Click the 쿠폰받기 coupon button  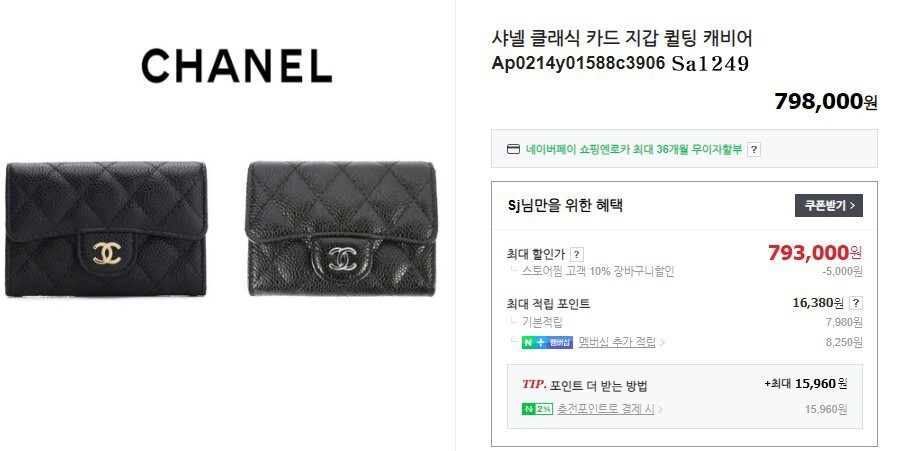click(x=828, y=205)
